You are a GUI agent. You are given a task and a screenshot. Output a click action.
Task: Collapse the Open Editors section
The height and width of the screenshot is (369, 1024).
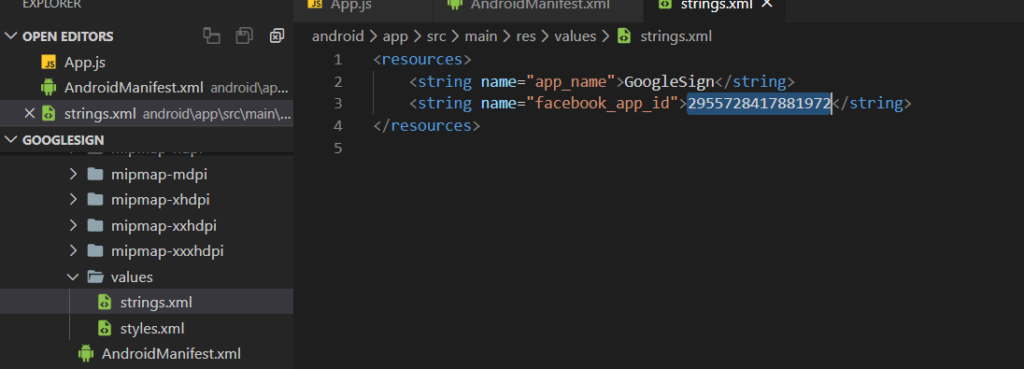tap(10, 36)
